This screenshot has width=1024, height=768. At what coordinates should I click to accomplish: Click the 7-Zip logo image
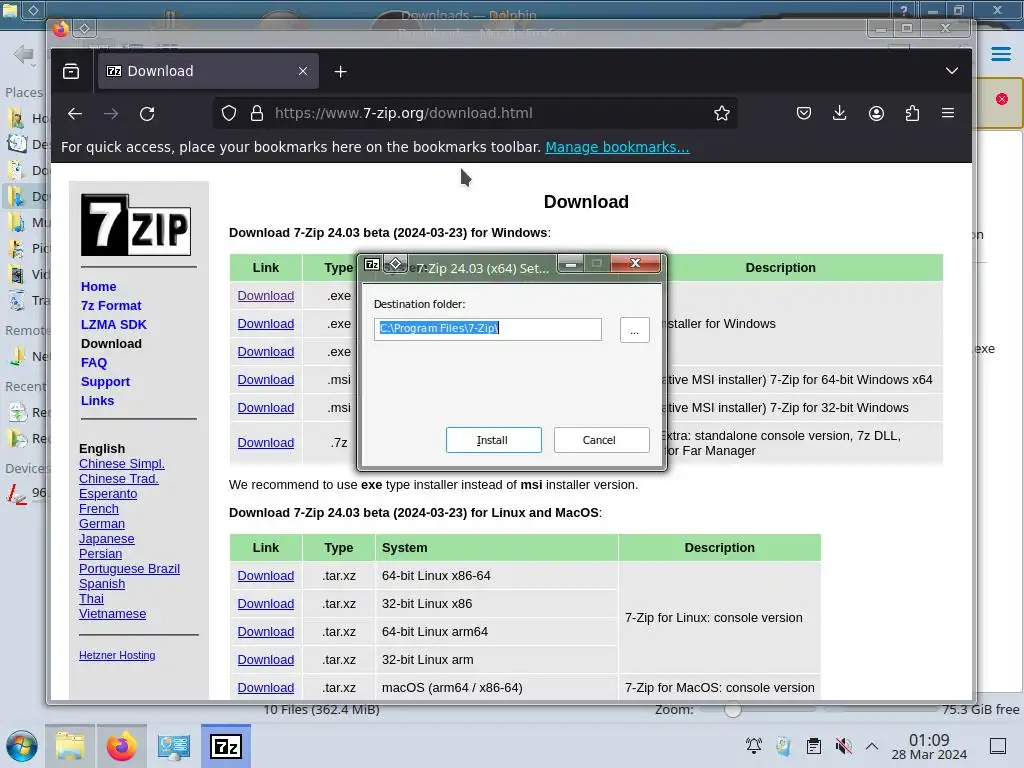[x=136, y=225]
